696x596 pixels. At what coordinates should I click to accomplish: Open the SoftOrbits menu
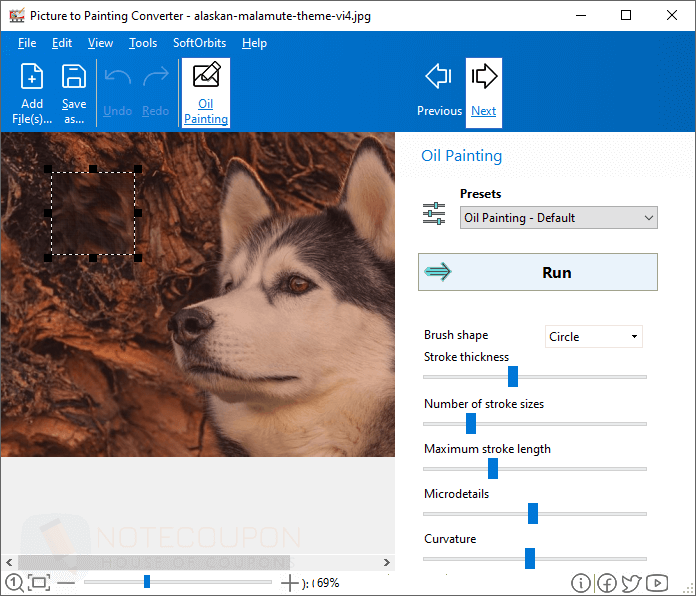[x=199, y=43]
